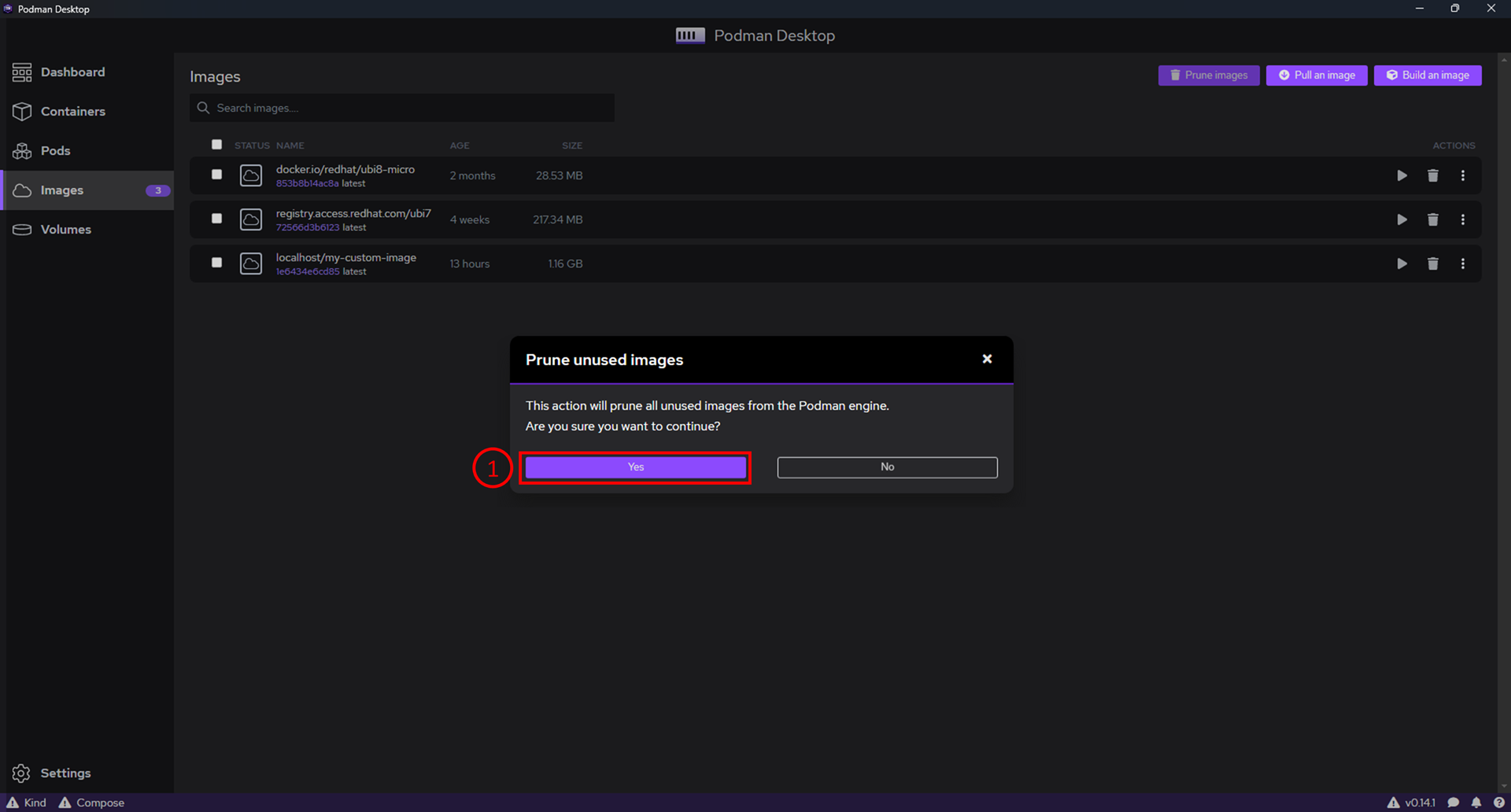
Task: Focus the Search images field
Action: click(x=402, y=108)
